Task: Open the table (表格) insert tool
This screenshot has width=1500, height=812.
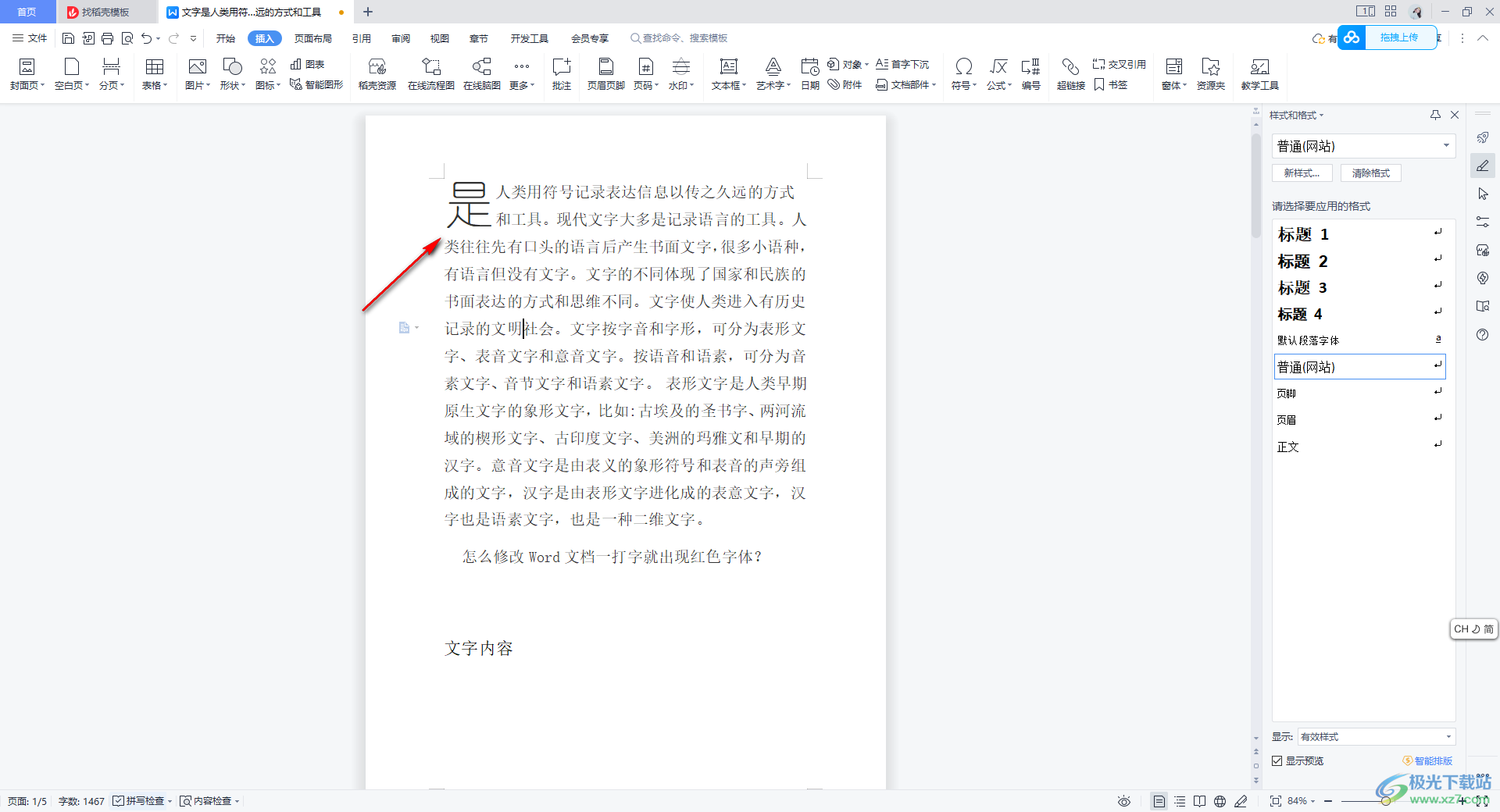Action: (x=155, y=74)
